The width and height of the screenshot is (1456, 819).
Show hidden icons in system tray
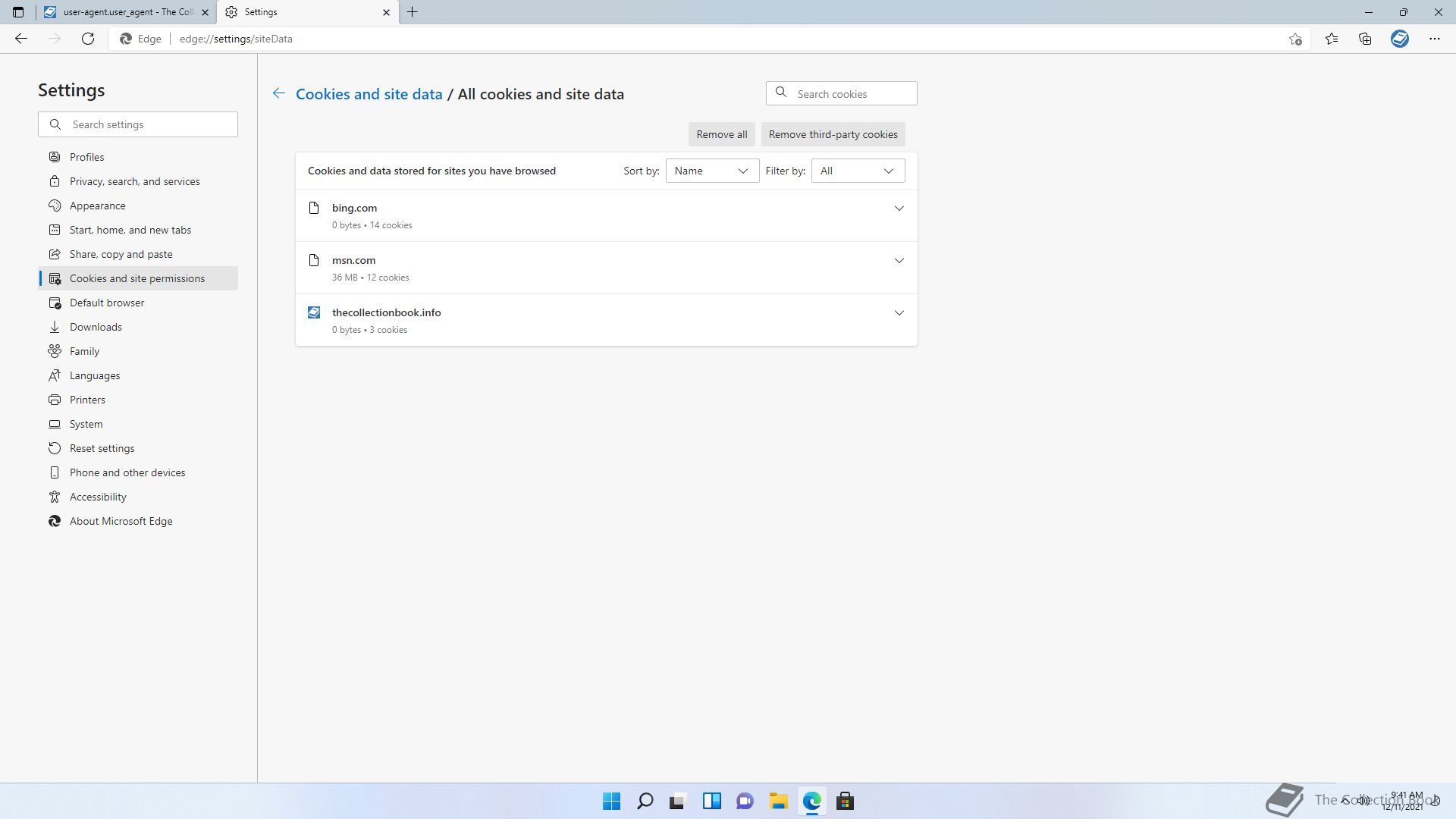(x=1345, y=800)
